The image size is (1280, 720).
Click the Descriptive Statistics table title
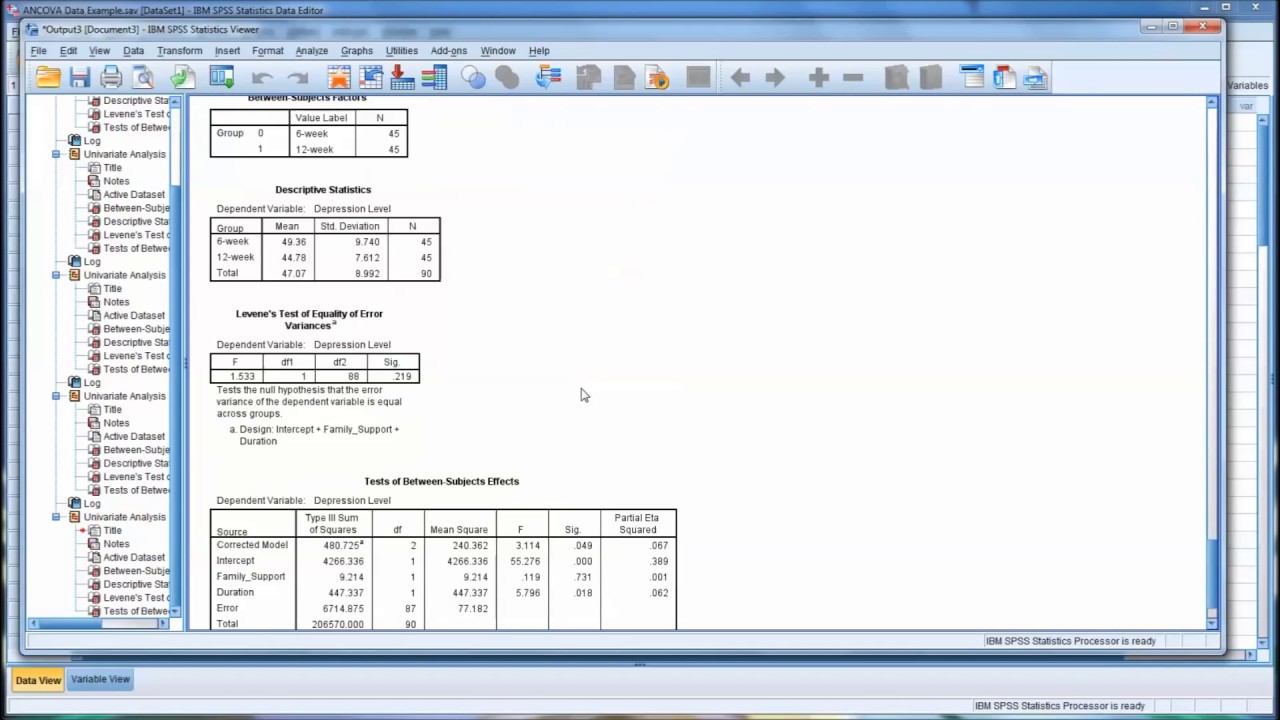coord(323,190)
